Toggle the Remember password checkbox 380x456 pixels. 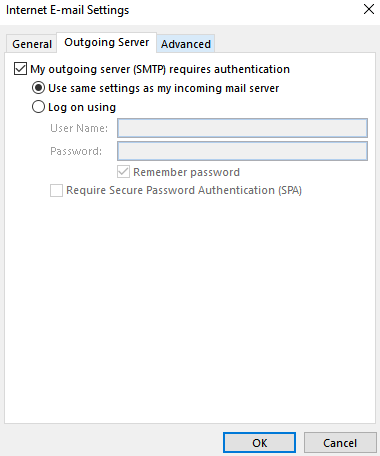point(123,172)
